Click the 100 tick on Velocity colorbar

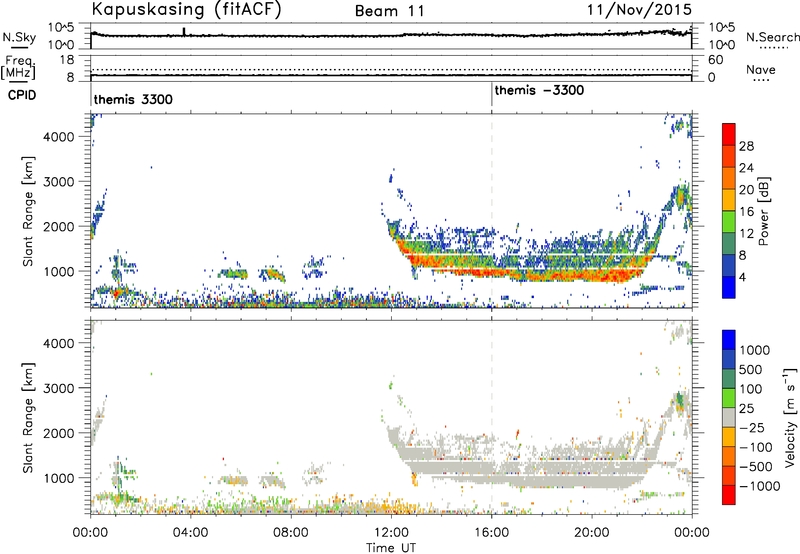tap(751, 389)
